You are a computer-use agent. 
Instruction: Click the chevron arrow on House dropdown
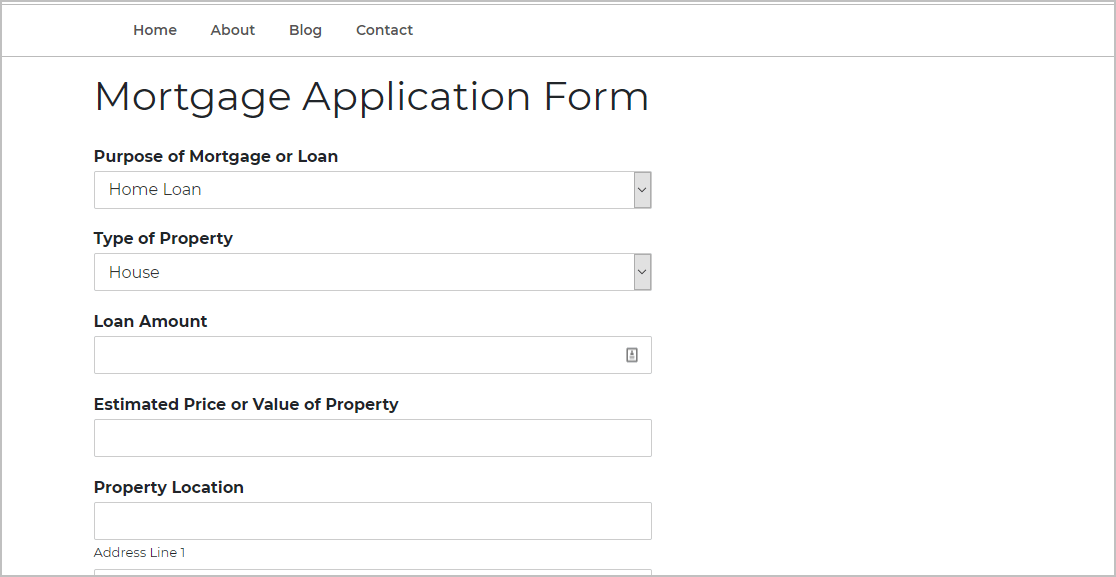(x=643, y=272)
